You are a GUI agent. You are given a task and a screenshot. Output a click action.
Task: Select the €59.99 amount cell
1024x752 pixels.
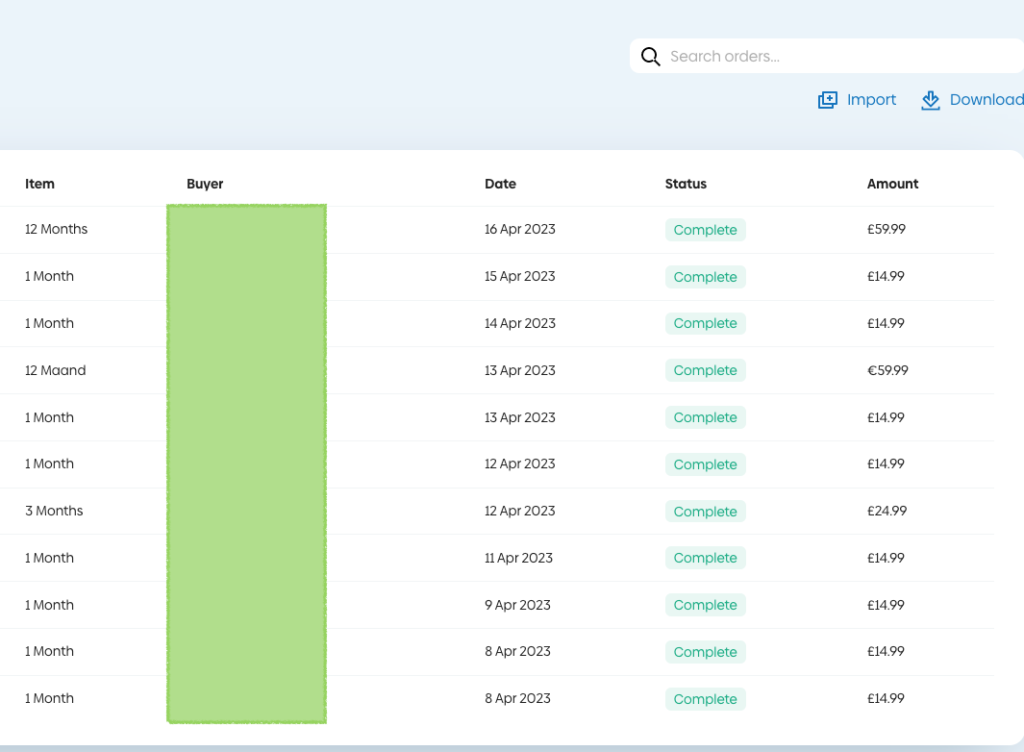(887, 370)
